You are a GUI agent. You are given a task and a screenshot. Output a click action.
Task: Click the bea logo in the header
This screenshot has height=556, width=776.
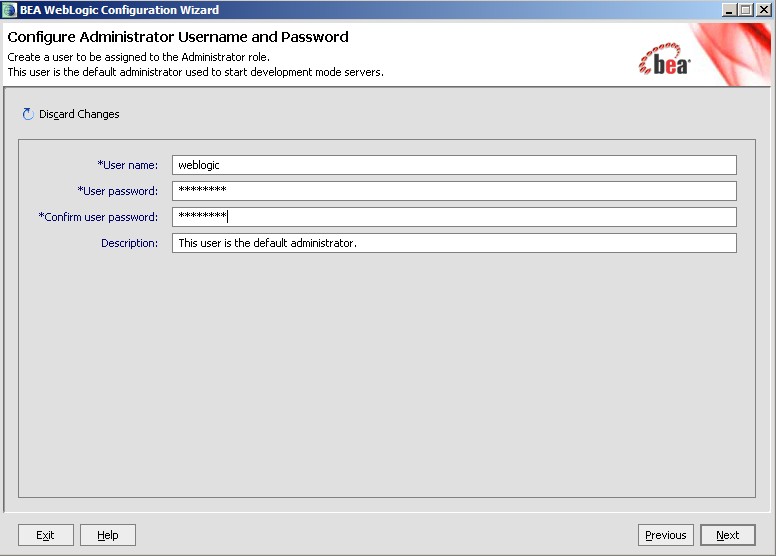click(664, 59)
